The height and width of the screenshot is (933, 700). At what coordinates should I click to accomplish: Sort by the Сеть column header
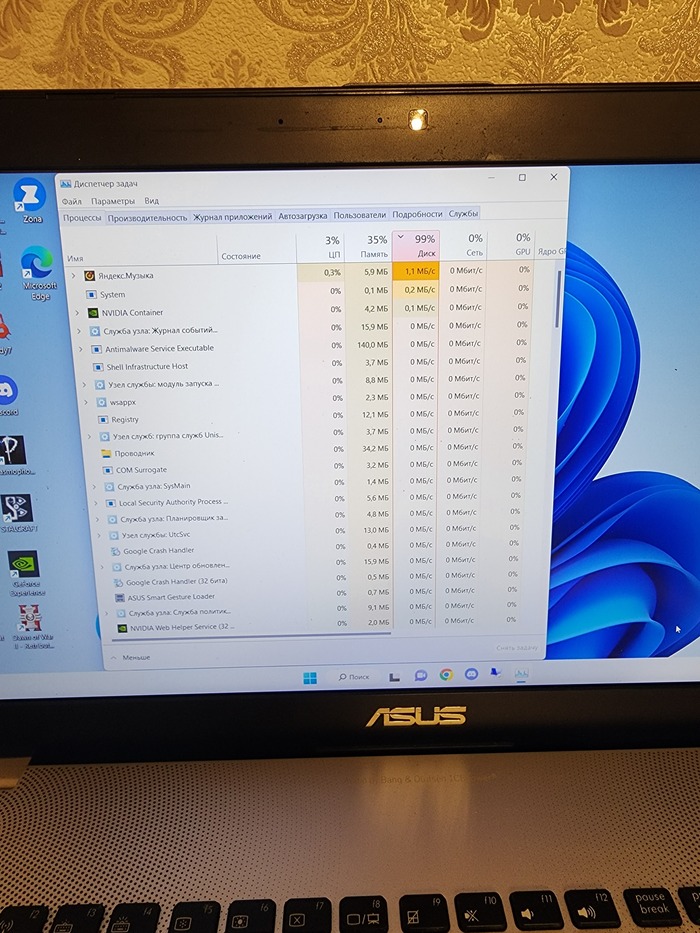(x=463, y=245)
